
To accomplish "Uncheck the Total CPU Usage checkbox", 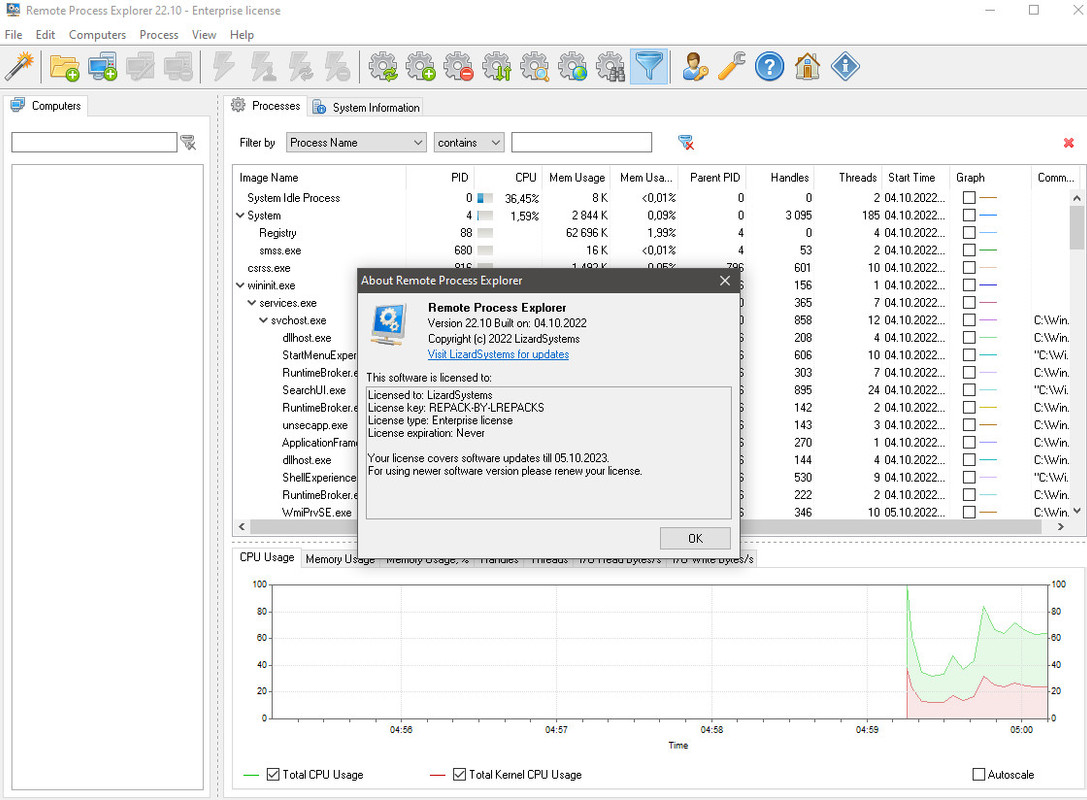I will (x=273, y=774).
